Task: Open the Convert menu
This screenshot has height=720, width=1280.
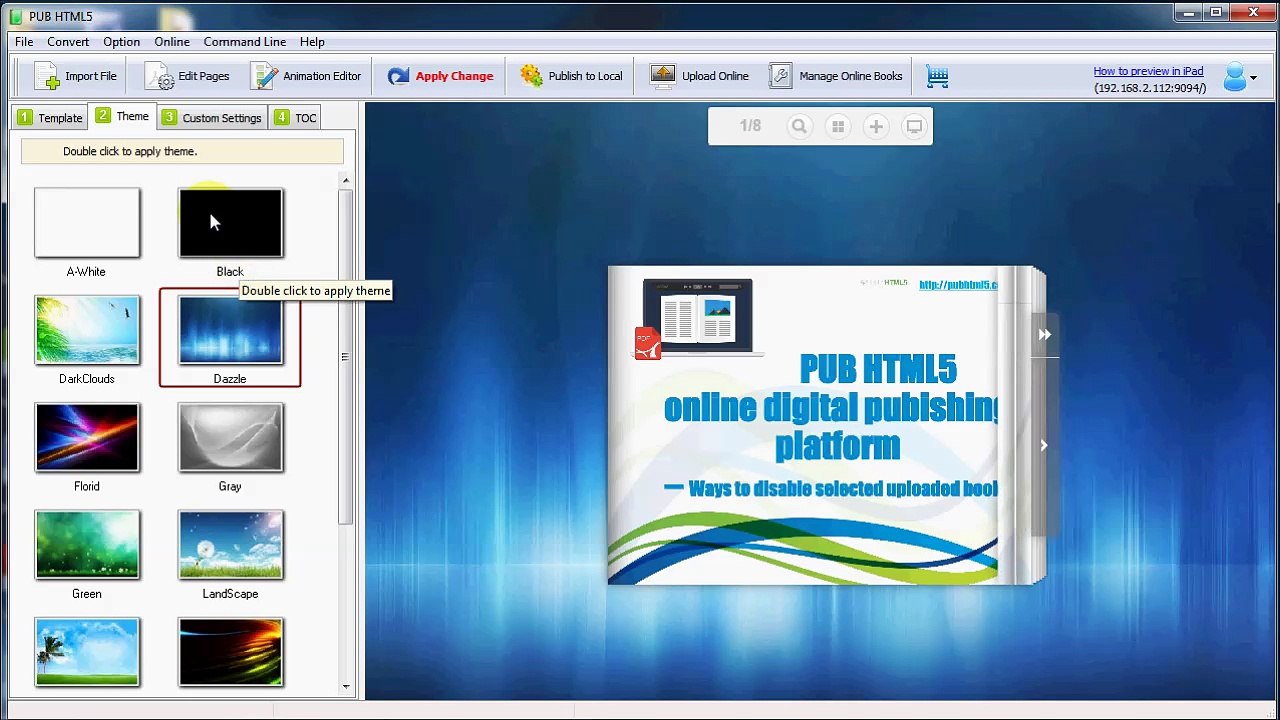Action: click(x=68, y=42)
